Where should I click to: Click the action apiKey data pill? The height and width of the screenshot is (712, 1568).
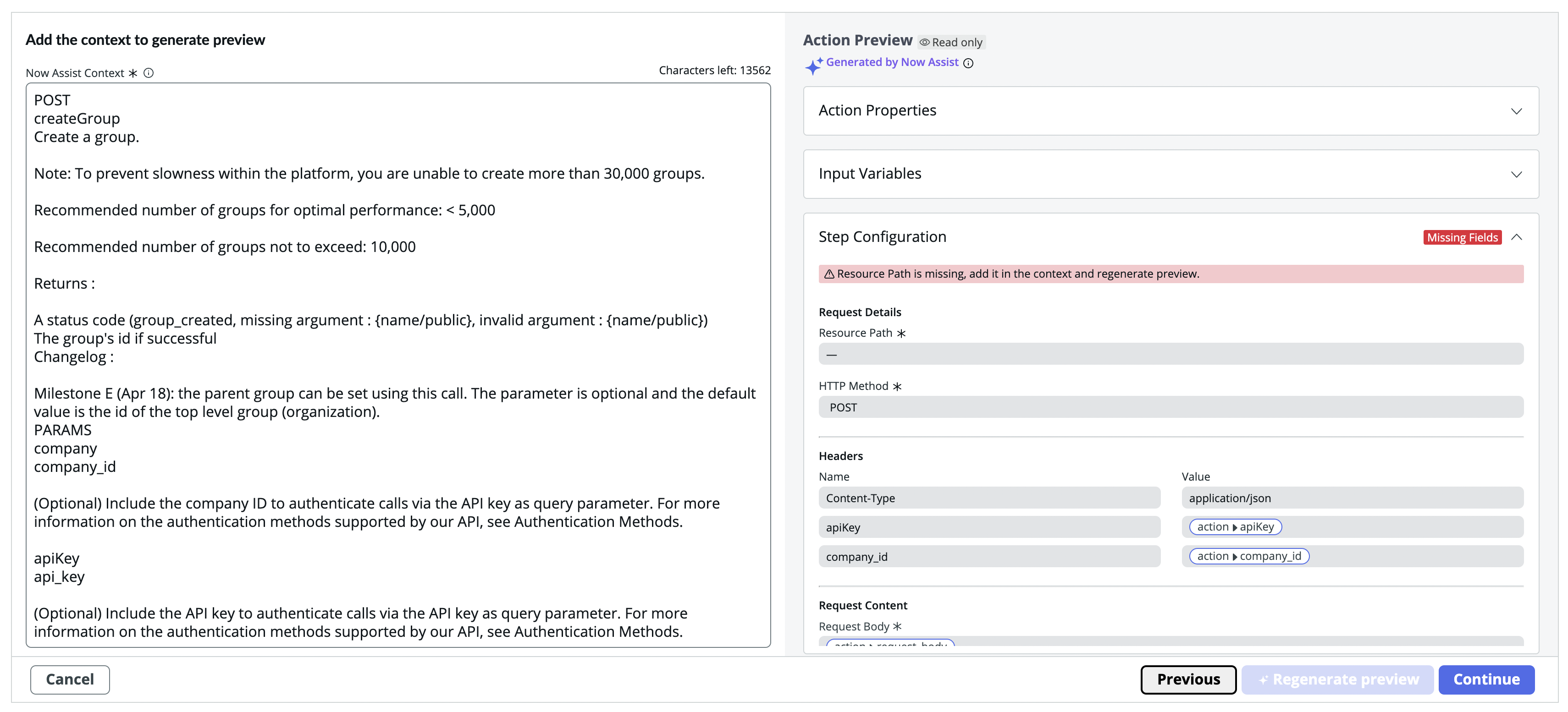point(1235,527)
